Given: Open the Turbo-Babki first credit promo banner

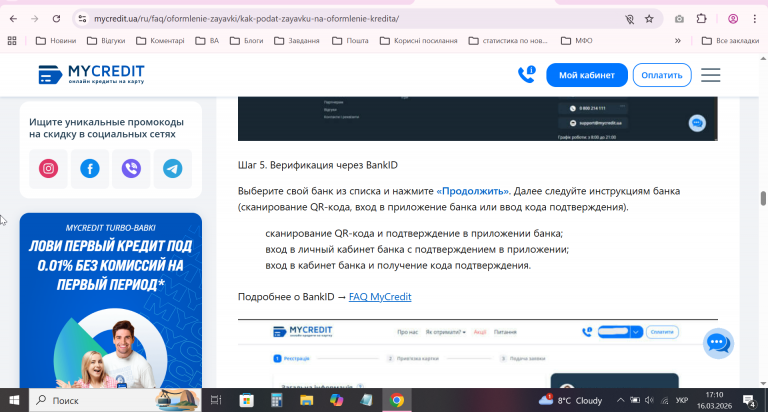Looking at the screenshot, I should coord(111,300).
